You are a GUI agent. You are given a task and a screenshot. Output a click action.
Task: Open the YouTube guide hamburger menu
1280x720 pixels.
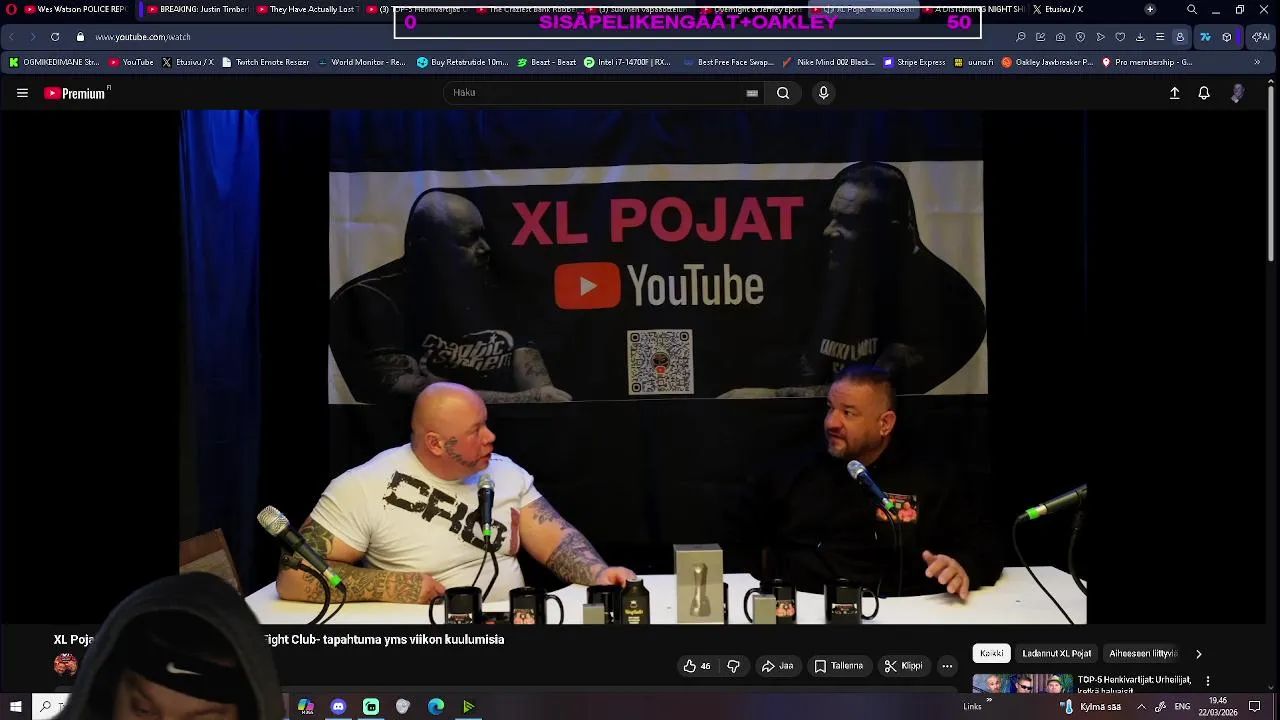tap(22, 93)
